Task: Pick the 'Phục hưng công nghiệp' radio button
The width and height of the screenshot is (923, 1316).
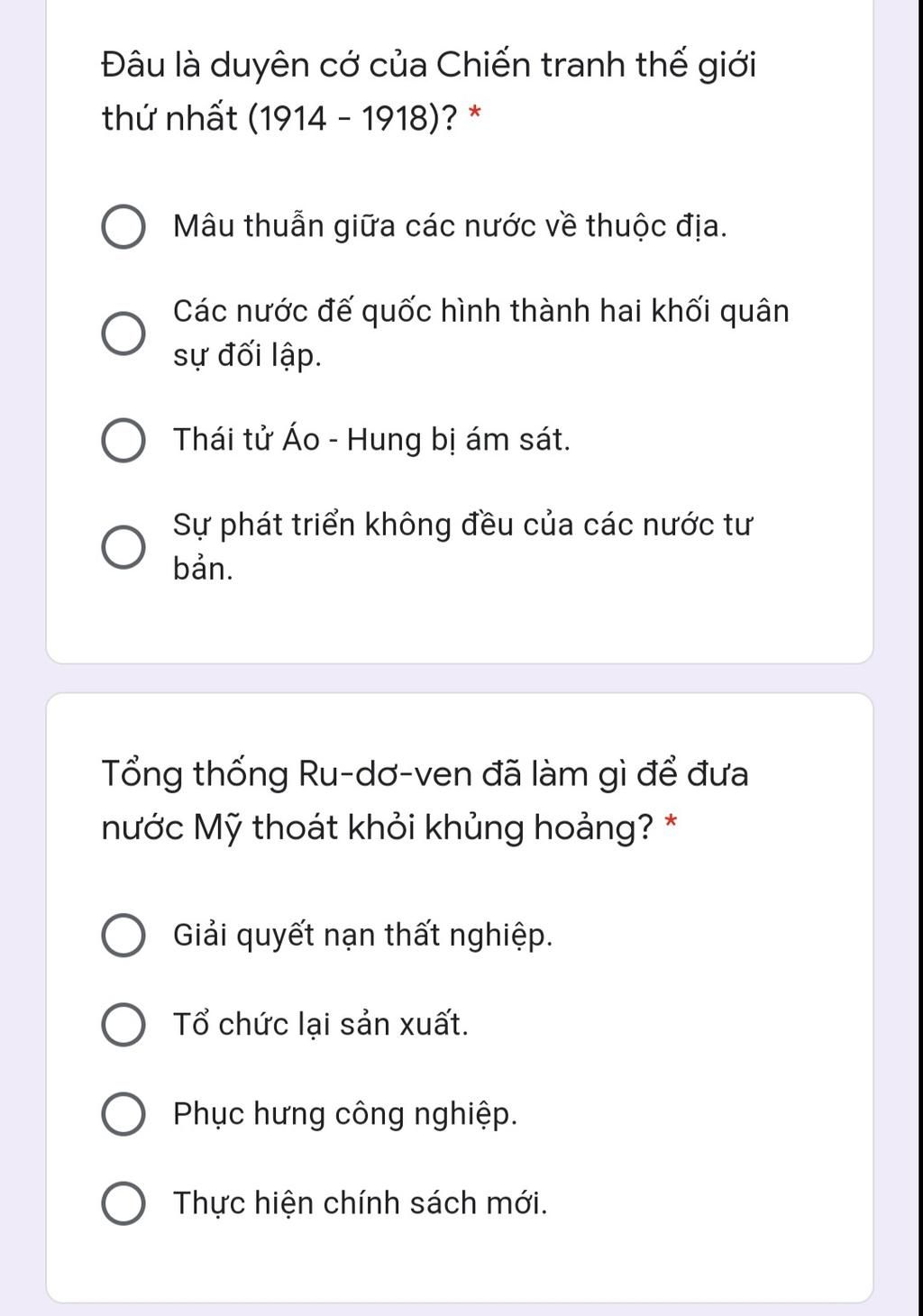Action: tap(123, 1114)
